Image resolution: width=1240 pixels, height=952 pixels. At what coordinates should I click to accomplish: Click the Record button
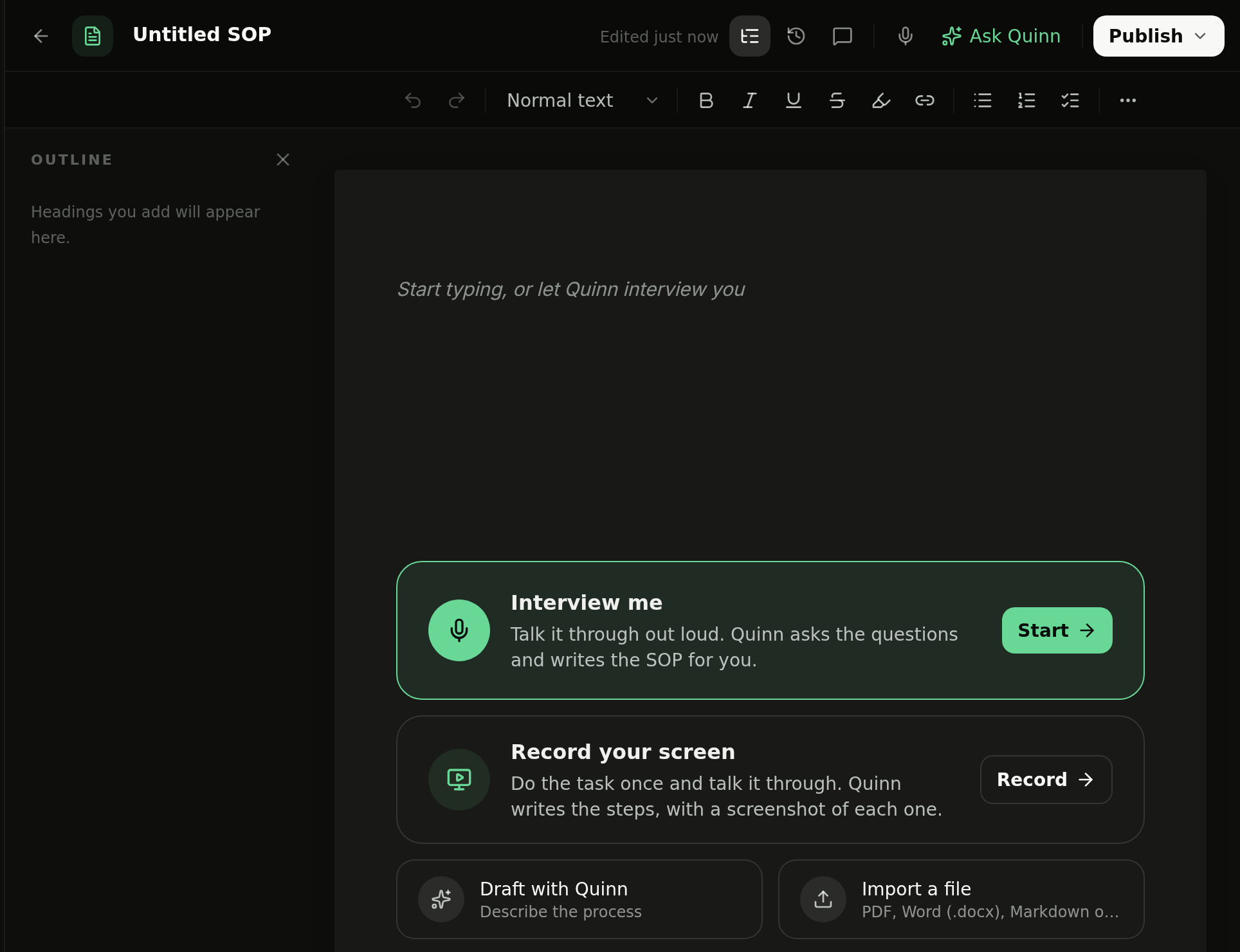tap(1046, 780)
